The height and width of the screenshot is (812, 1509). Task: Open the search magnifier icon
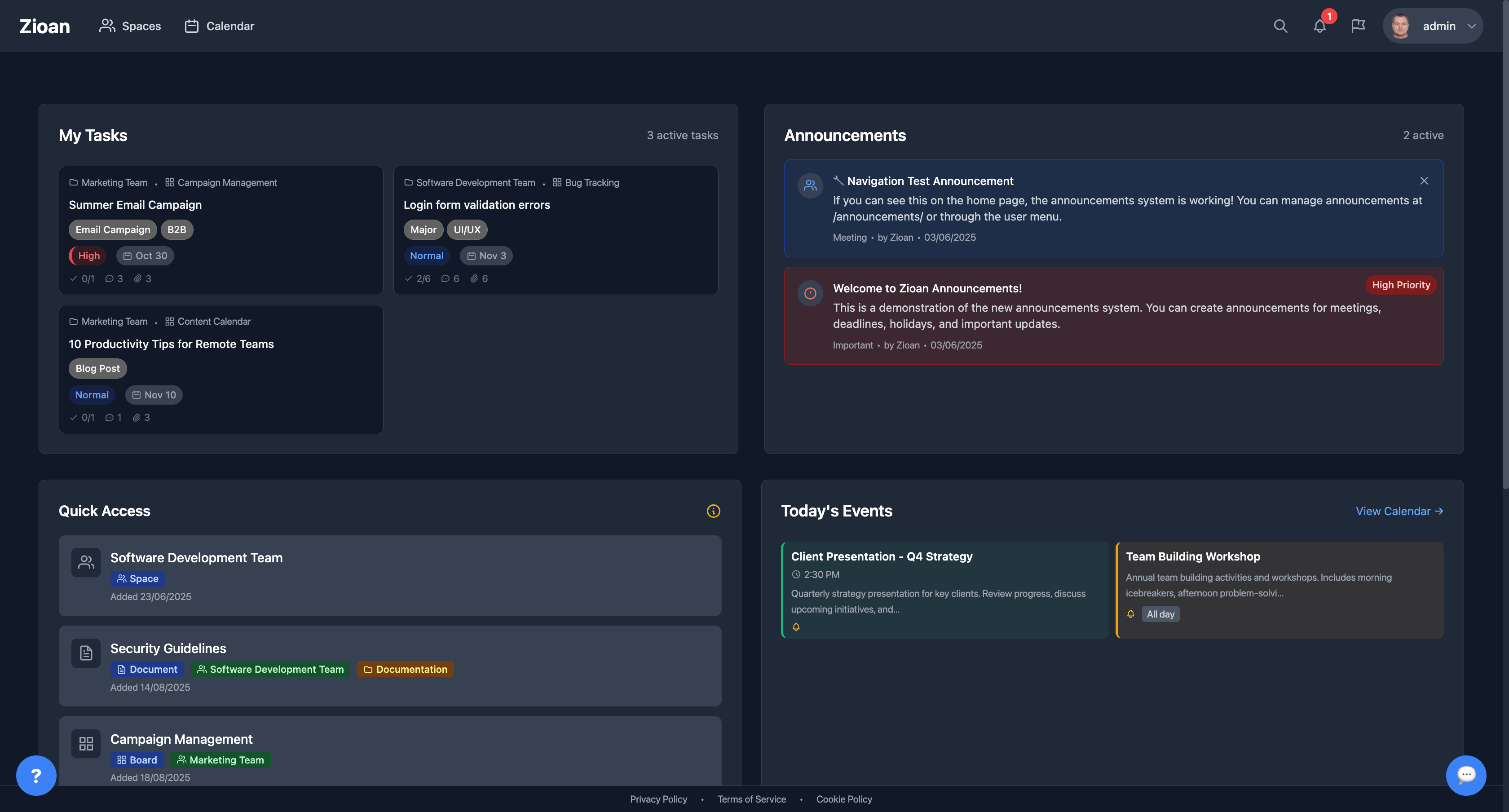click(x=1280, y=26)
